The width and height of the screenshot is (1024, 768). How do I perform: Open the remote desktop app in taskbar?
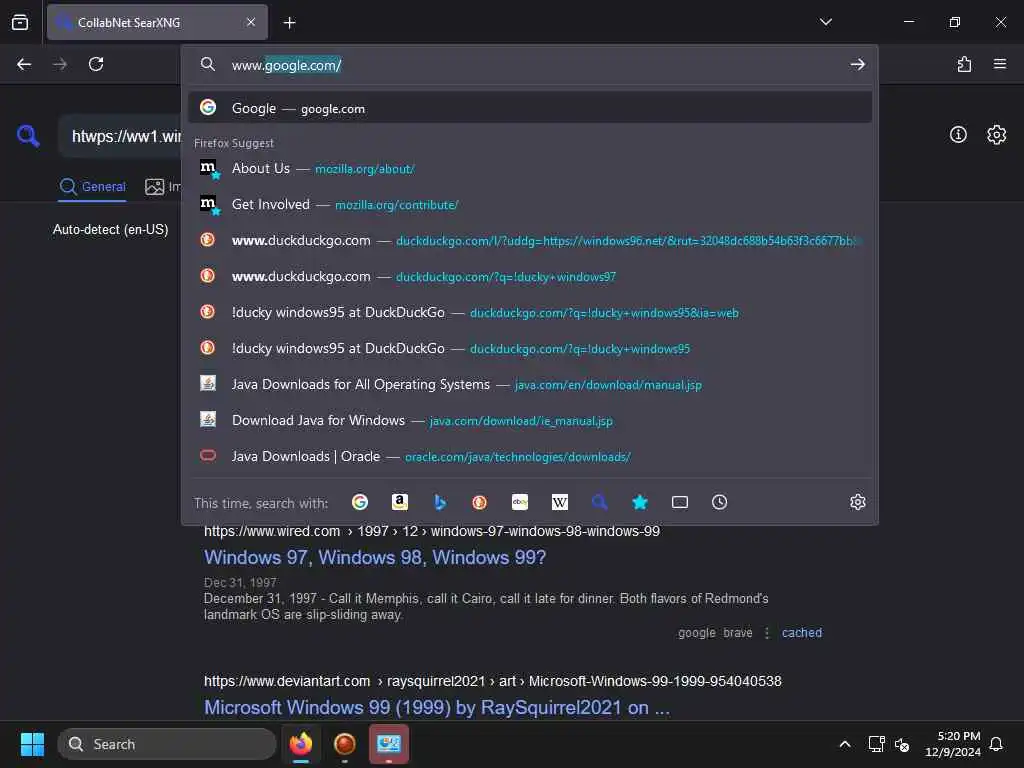389,744
